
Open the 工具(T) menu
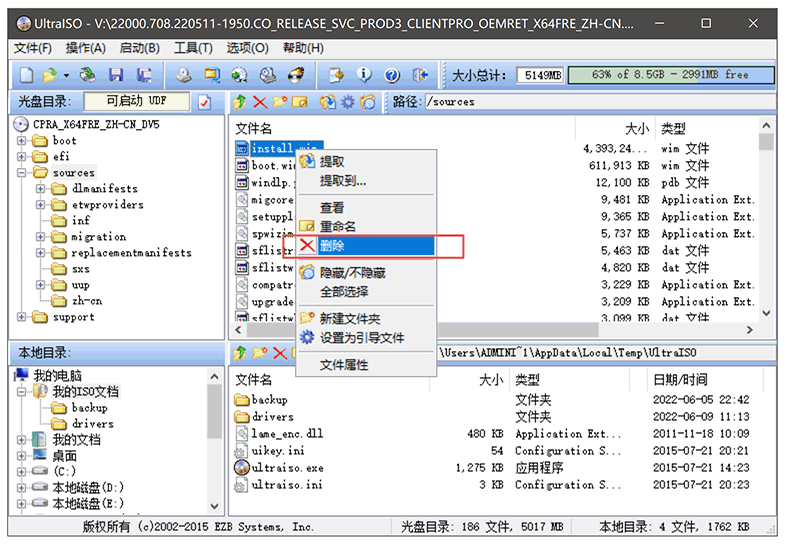pos(193,48)
